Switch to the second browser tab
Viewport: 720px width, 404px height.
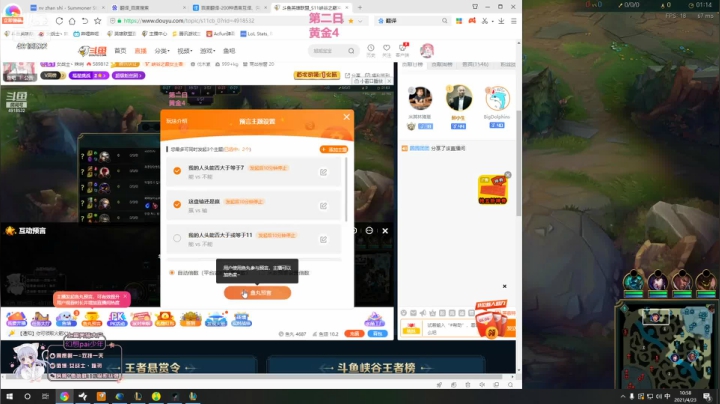click(148, 8)
